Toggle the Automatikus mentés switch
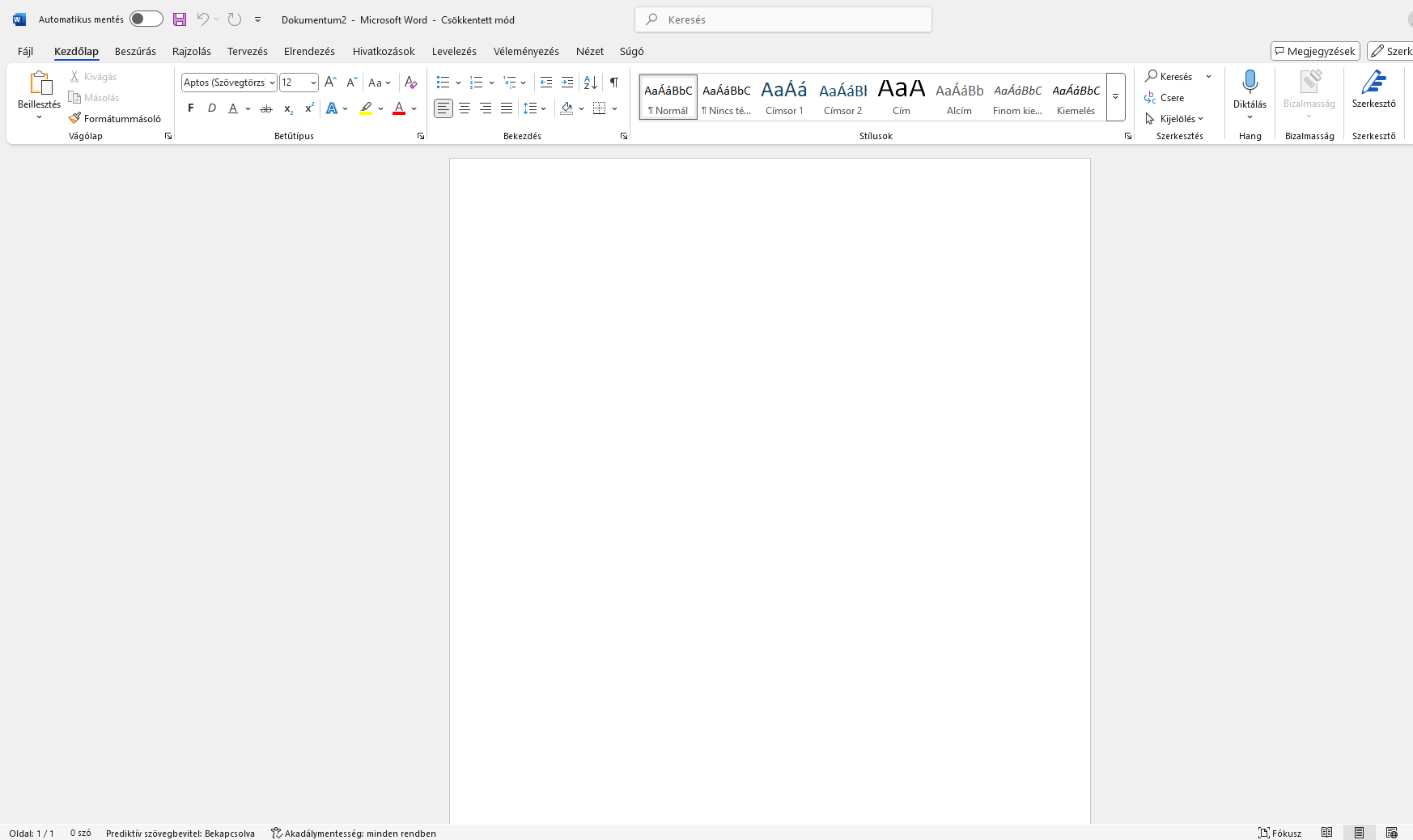Image resolution: width=1413 pixels, height=840 pixels. click(x=146, y=19)
